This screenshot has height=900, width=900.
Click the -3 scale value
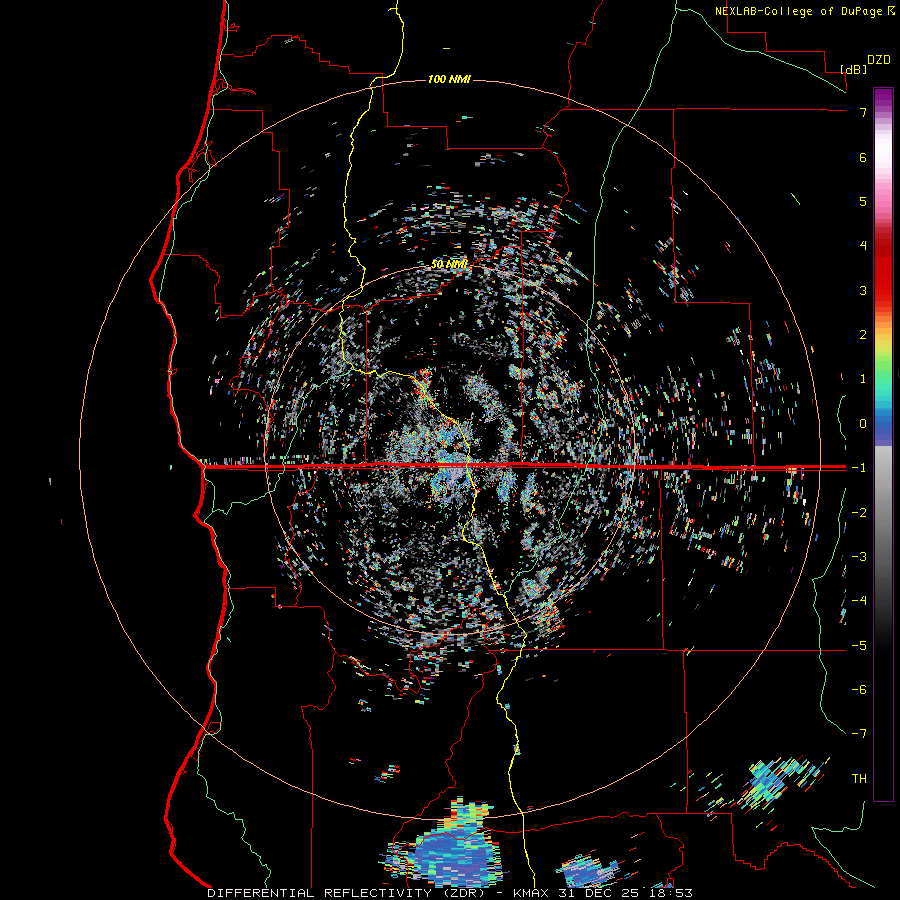tap(859, 557)
